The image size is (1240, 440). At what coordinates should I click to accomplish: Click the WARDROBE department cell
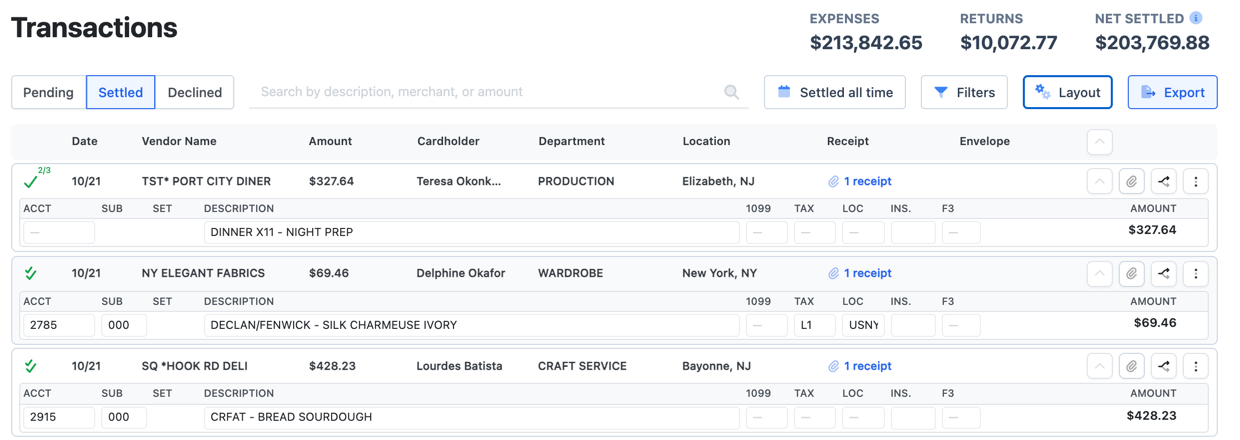(570, 273)
